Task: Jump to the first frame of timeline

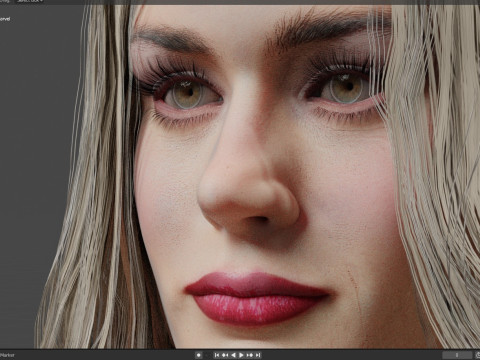Action: click(217, 355)
